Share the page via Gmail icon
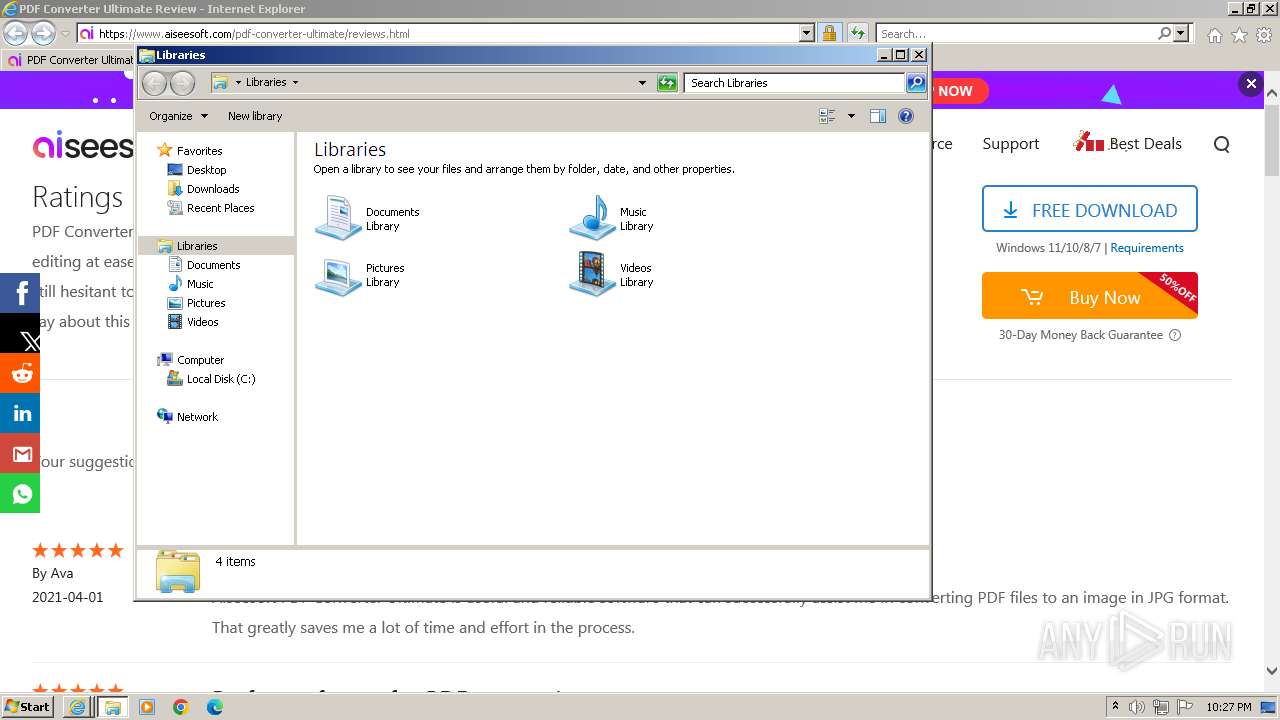This screenshot has width=1280, height=720. click(20, 453)
